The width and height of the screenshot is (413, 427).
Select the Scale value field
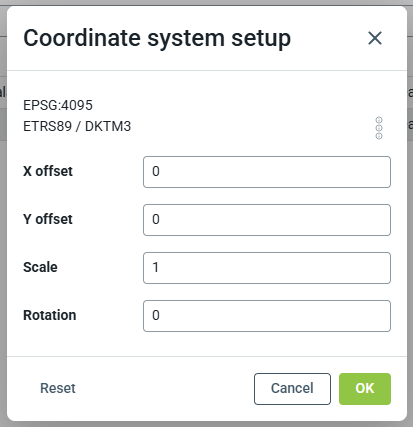tap(267, 268)
